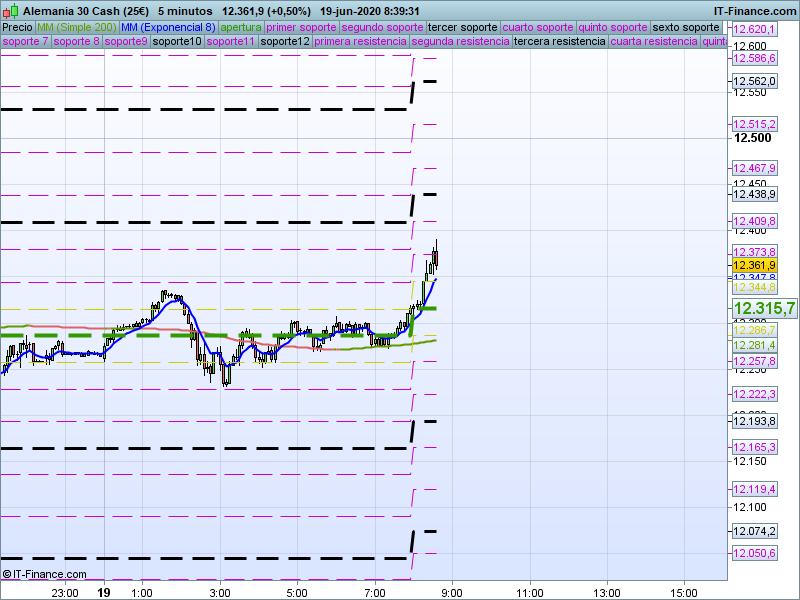Click the yellow price label 12.344,8
This screenshot has width=800, height=600.
[x=755, y=288]
